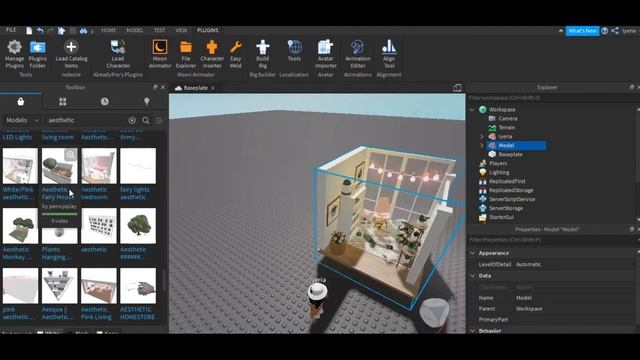Switch to the HOME ribbon tab
The height and width of the screenshot is (360, 640).
tap(109, 30)
